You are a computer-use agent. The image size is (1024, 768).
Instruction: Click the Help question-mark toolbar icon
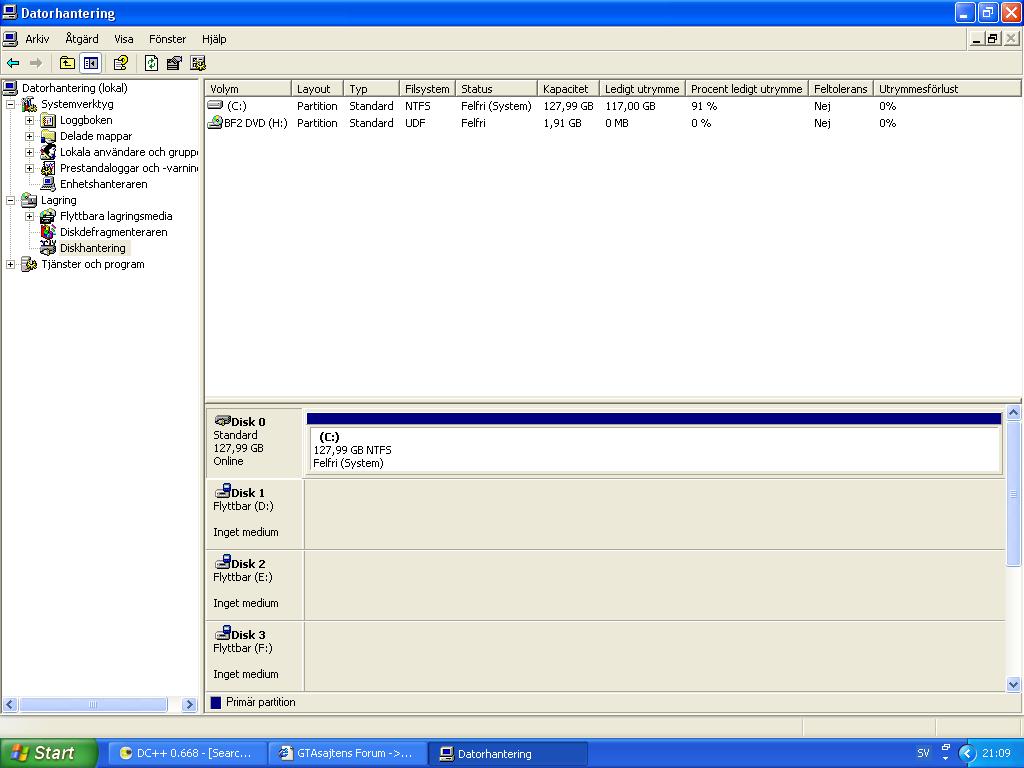tap(121, 63)
